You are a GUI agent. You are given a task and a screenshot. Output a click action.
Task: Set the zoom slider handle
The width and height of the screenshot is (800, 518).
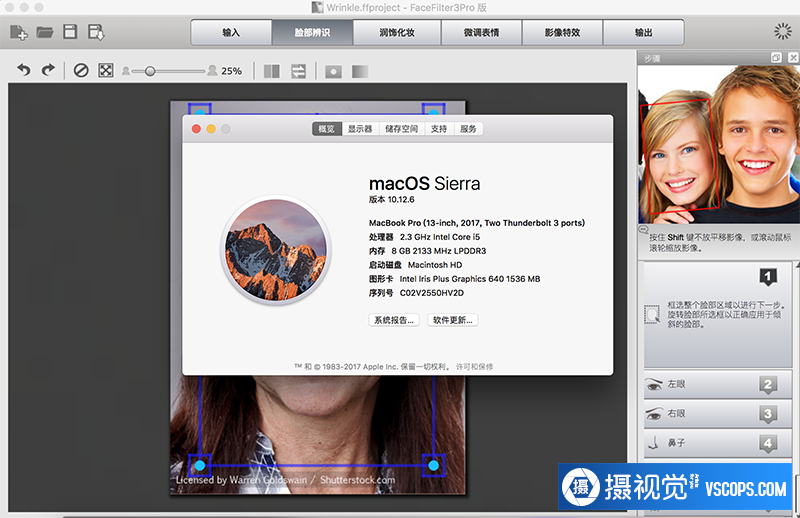click(149, 71)
